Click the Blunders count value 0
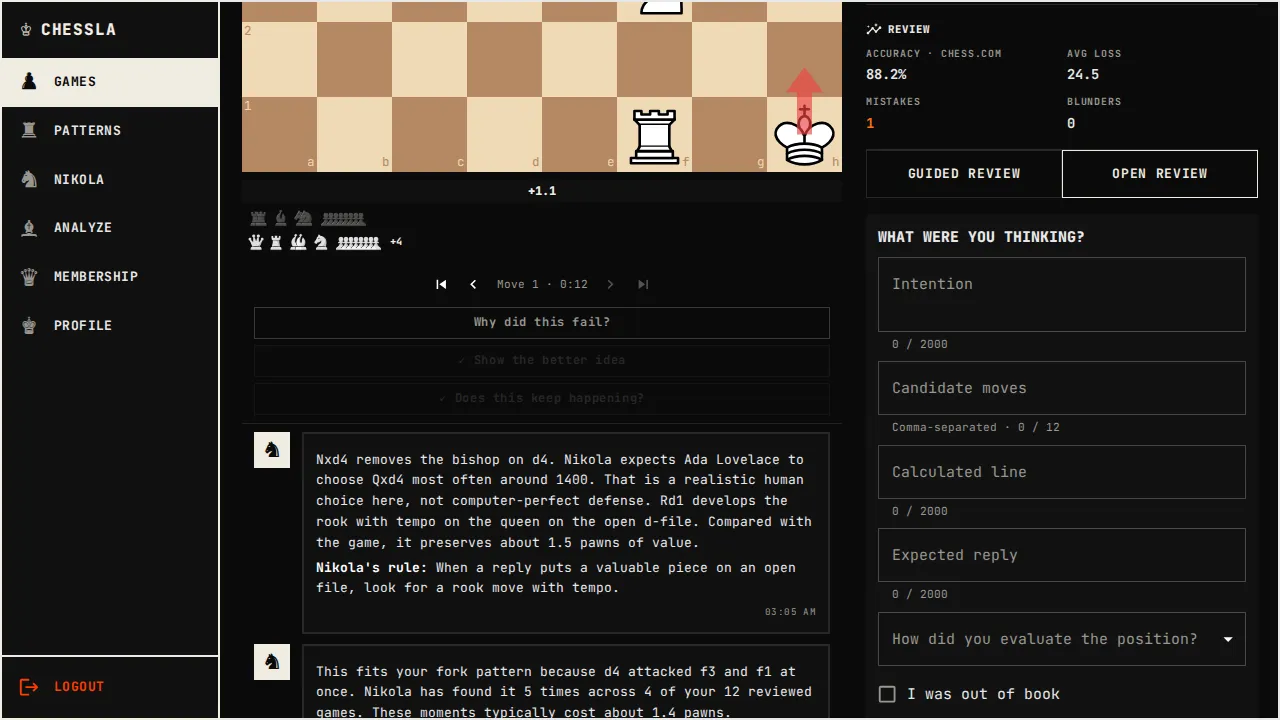The width and height of the screenshot is (1280, 720). click(x=1071, y=123)
